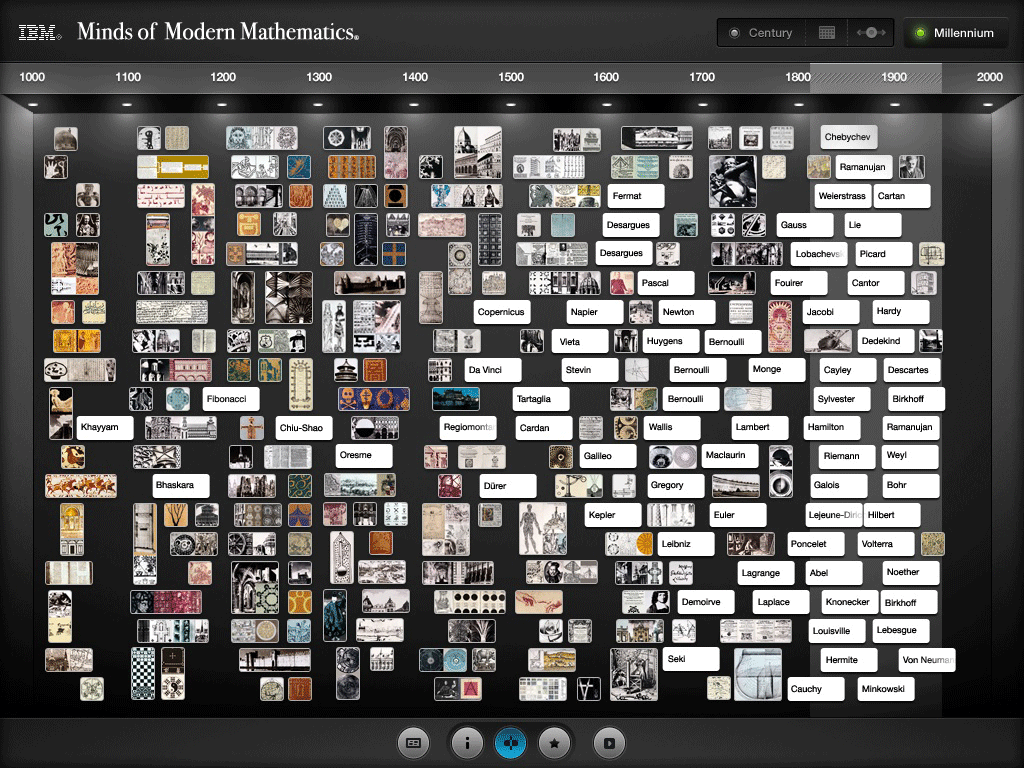This screenshot has height=768, width=1024.
Task: Click the info "i" icon
Action: pyautogui.click(x=464, y=743)
